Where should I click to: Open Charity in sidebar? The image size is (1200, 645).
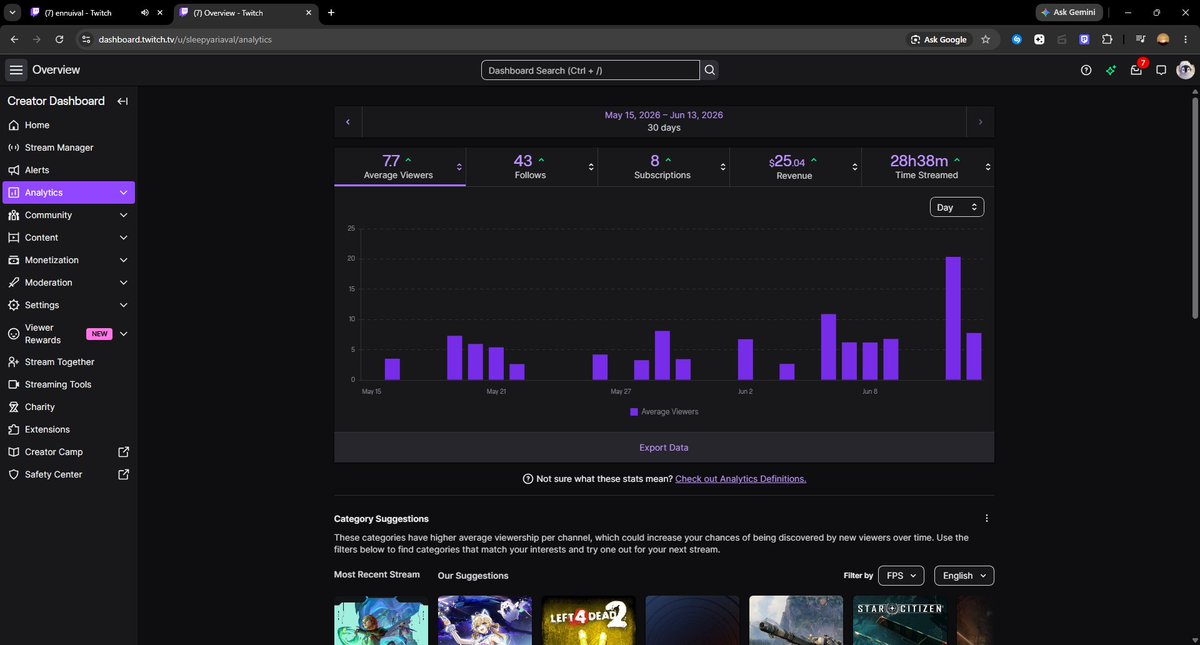click(x=68, y=407)
